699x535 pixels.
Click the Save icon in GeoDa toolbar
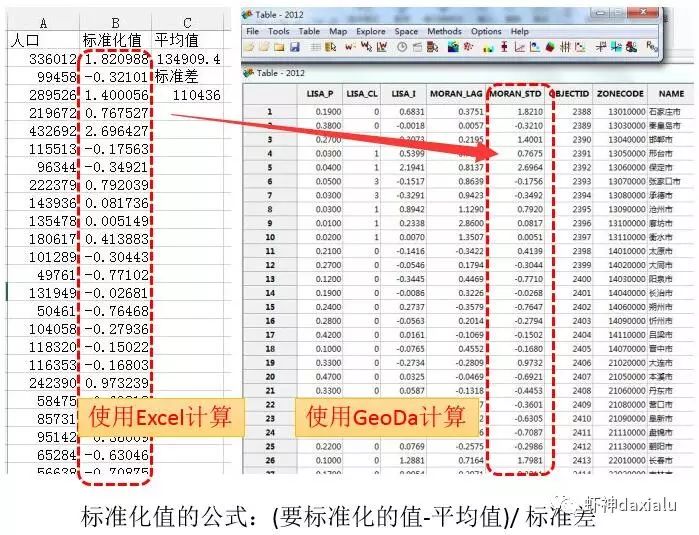coord(295,47)
